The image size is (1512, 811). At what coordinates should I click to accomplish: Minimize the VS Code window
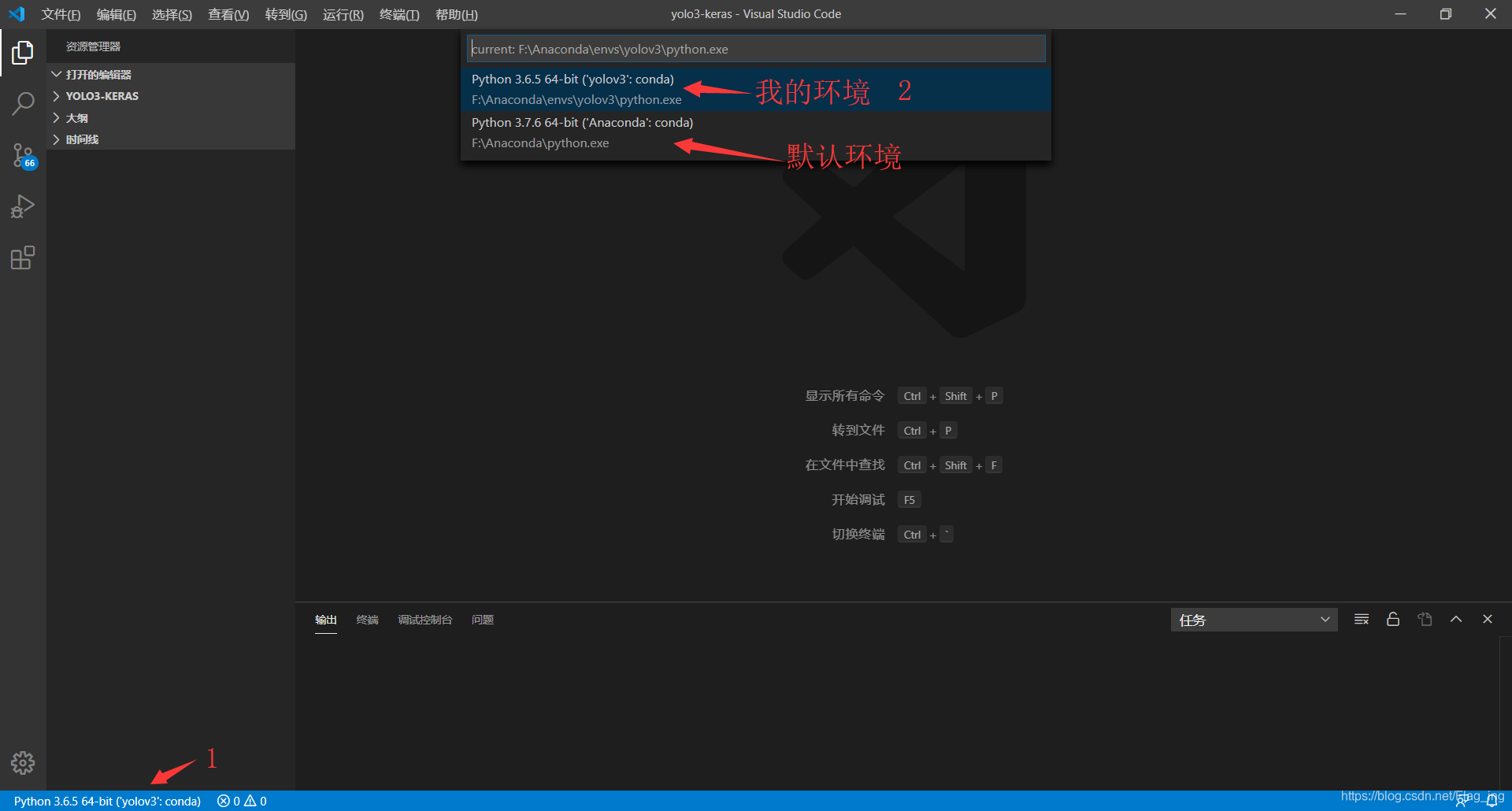(1400, 14)
